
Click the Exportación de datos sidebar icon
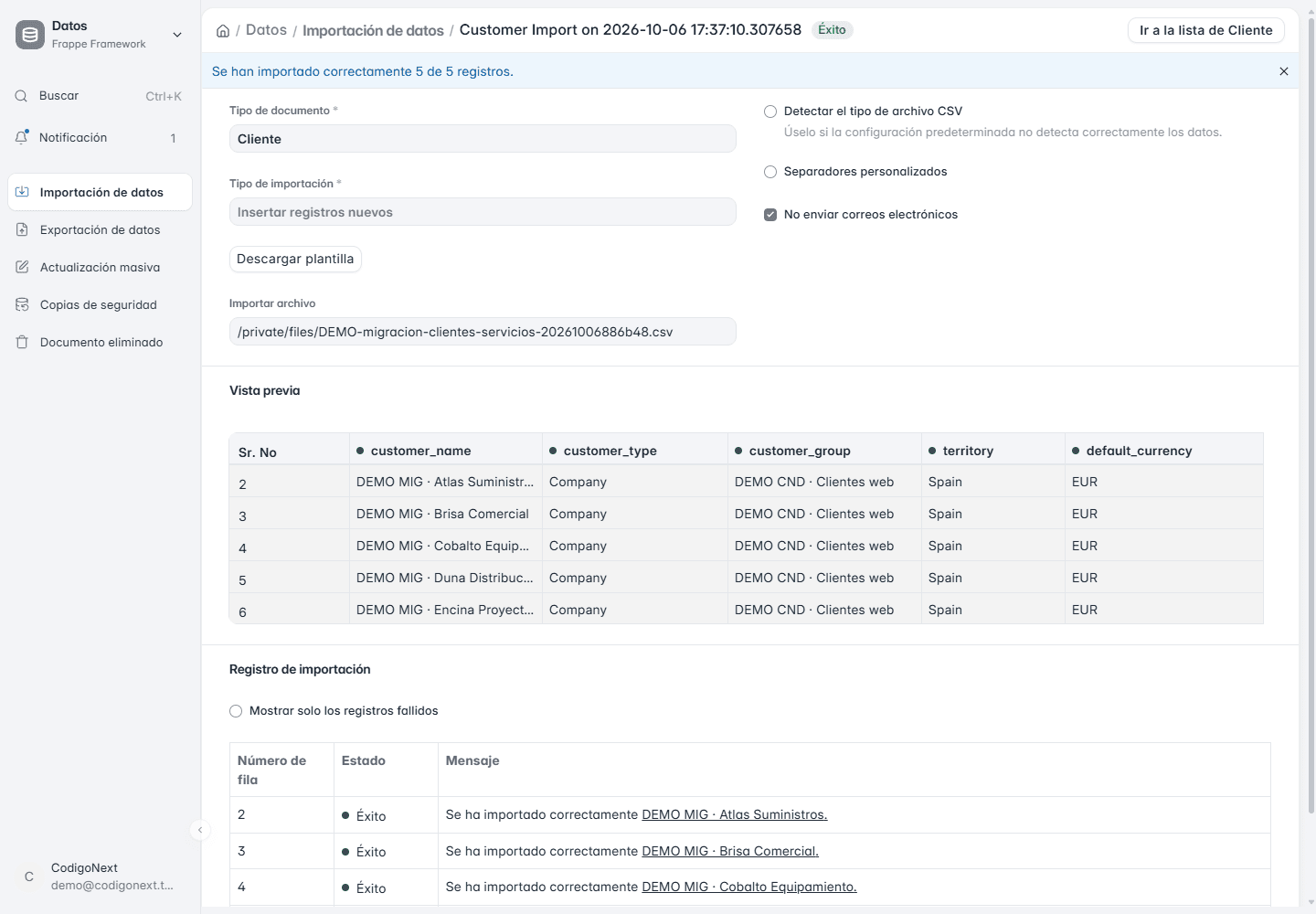pyautogui.click(x=22, y=229)
